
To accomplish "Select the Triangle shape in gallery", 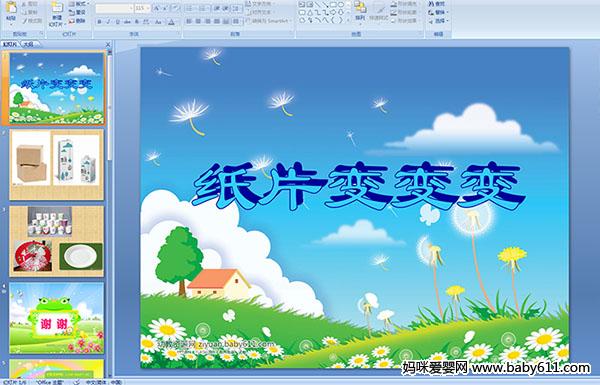I will [310, 13].
